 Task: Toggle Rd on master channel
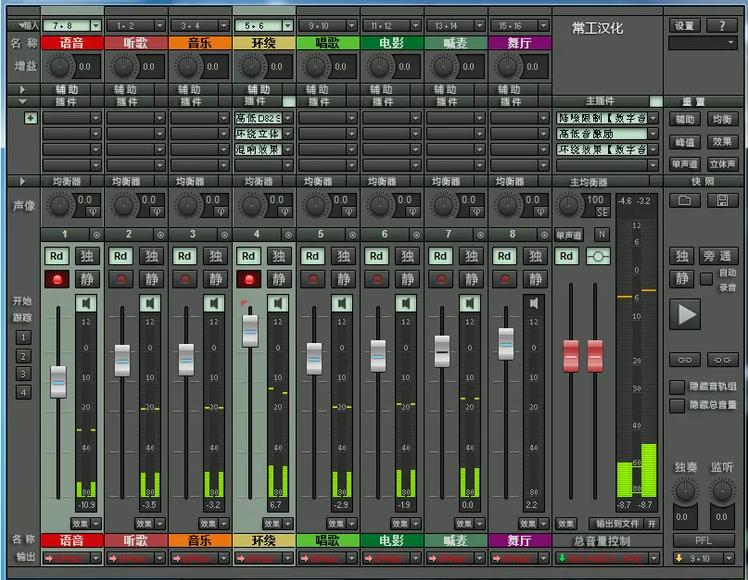[566, 256]
